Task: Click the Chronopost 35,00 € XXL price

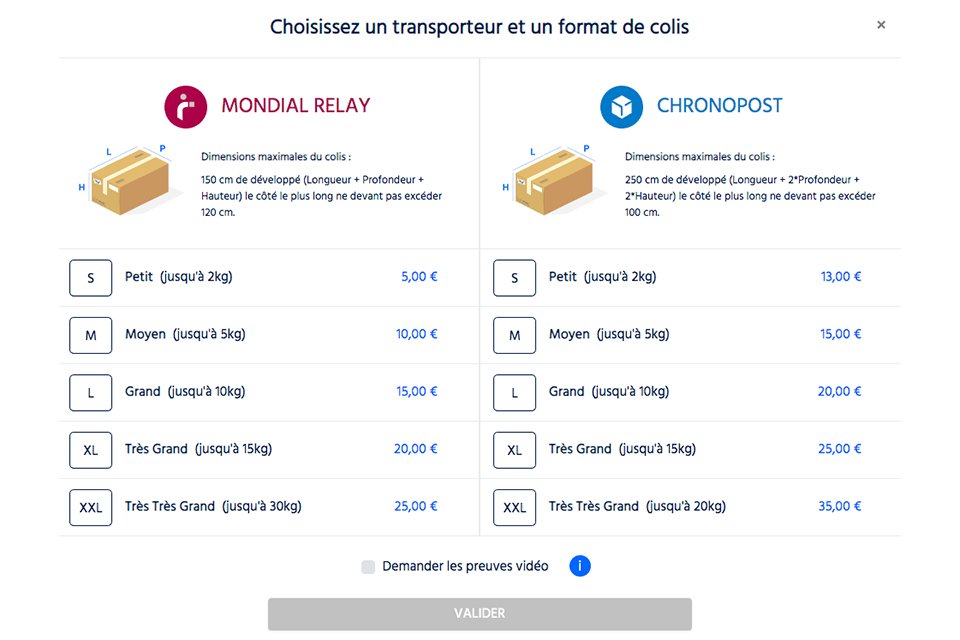Action: point(839,506)
